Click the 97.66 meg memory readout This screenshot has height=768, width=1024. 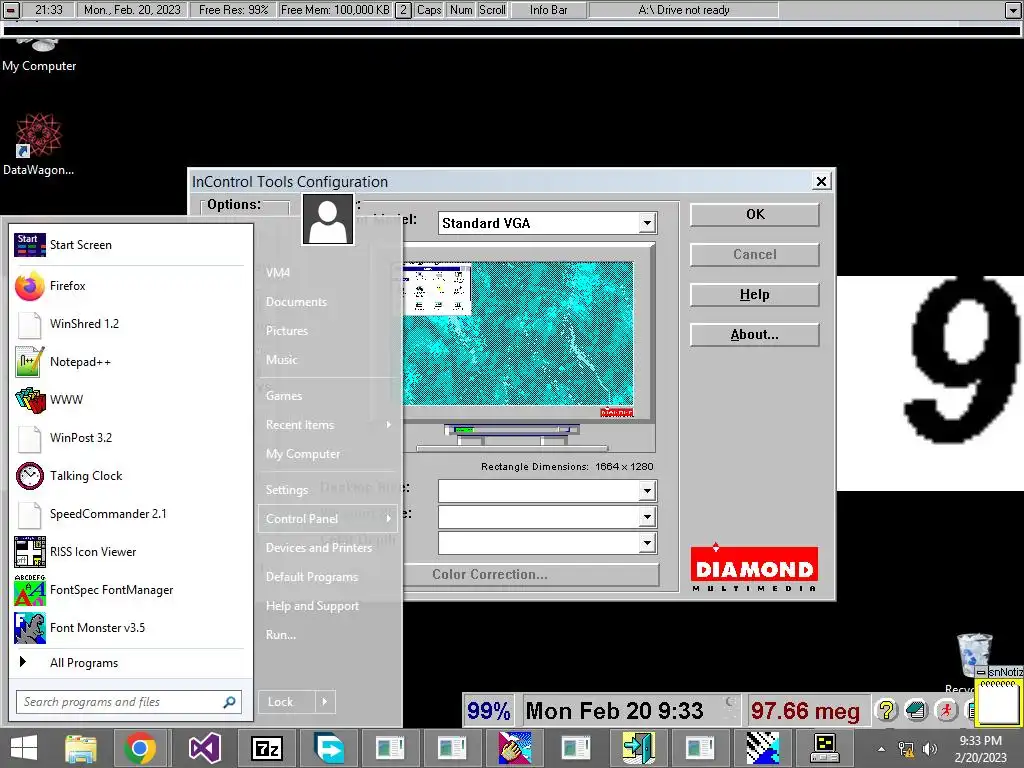tap(805, 710)
